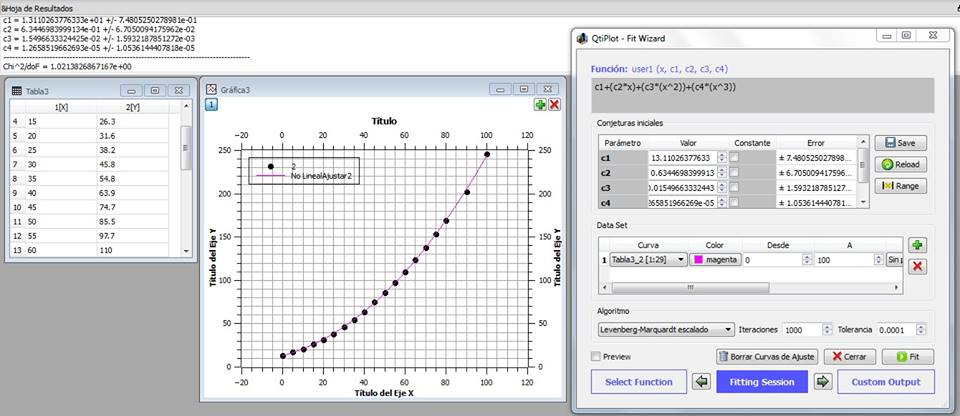Adjust the Iteraciones stepper
The width and height of the screenshot is (960, 416).
pyautogui.click(x=827, y=330)
